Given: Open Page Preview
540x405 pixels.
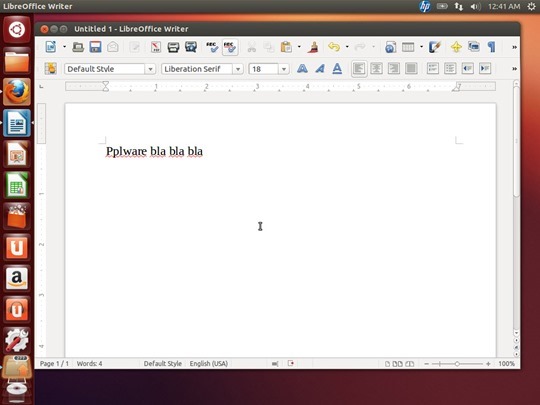Looking at the screenshot, I should point(191,47).
